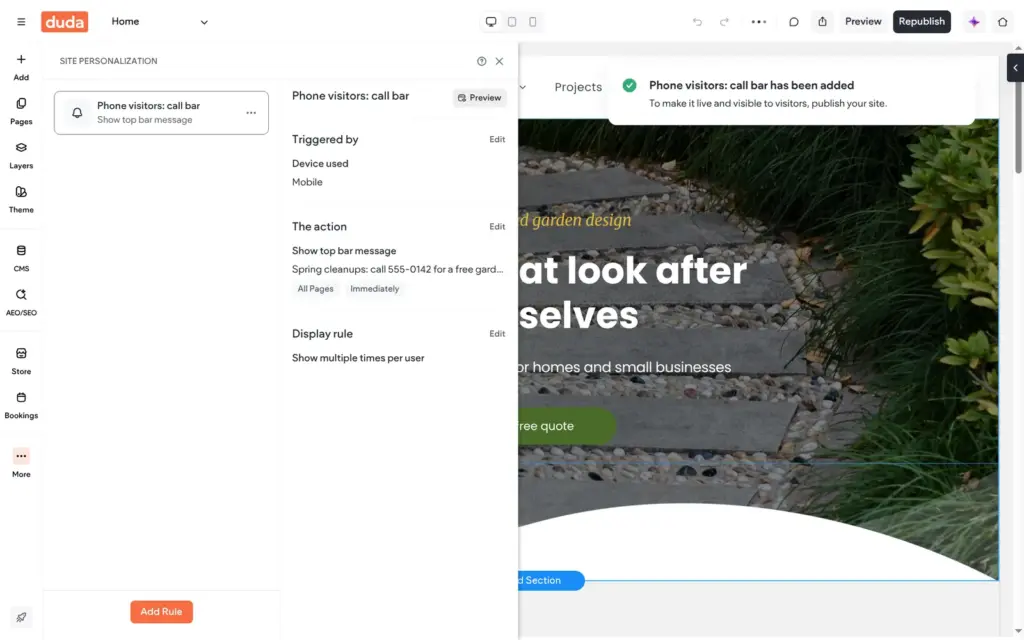Click the Immediately tag
1024x640 pixels.
tap(374, 289)
